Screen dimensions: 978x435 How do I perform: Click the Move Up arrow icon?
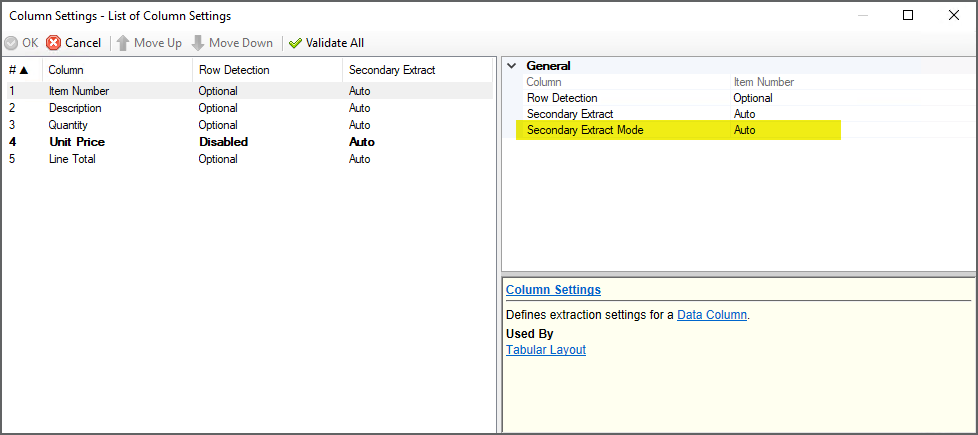click(123, 43)
